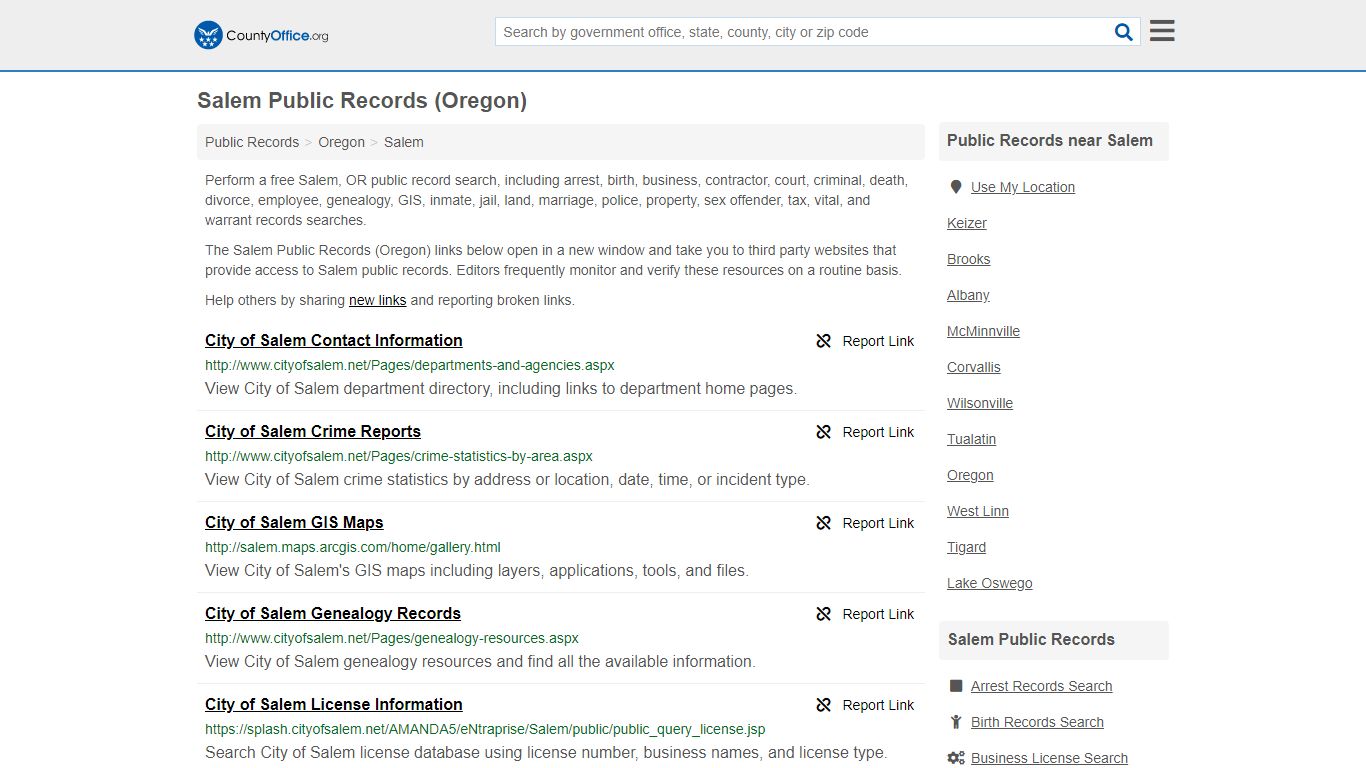Screen dimensions: 1366x768
Task: Select Brooks nearby city
Action: tap(969, 259)
